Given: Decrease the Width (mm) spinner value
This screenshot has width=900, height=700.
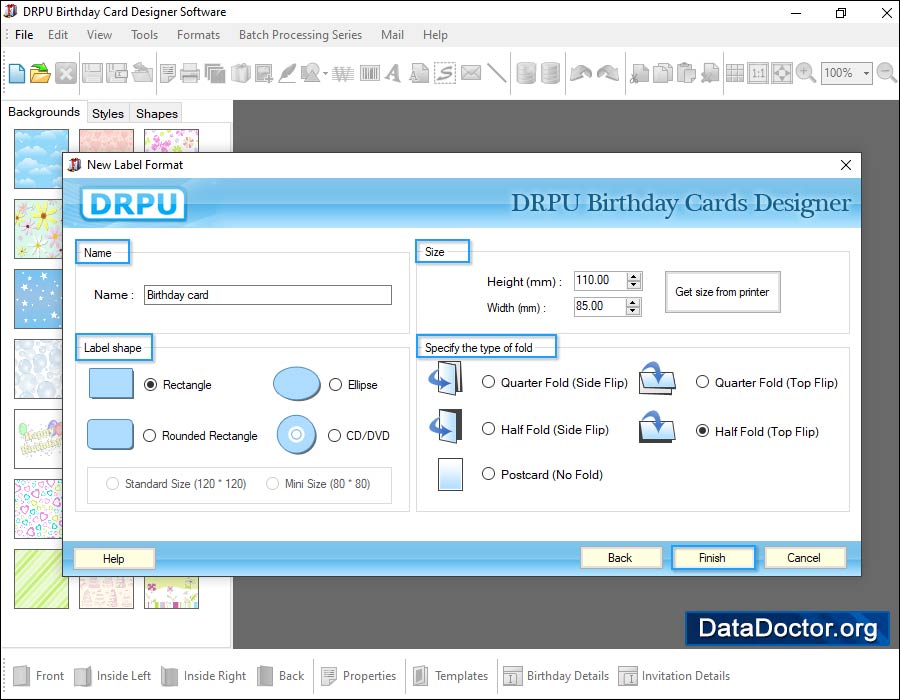Looking at the screenshot, I should (633, 310).
